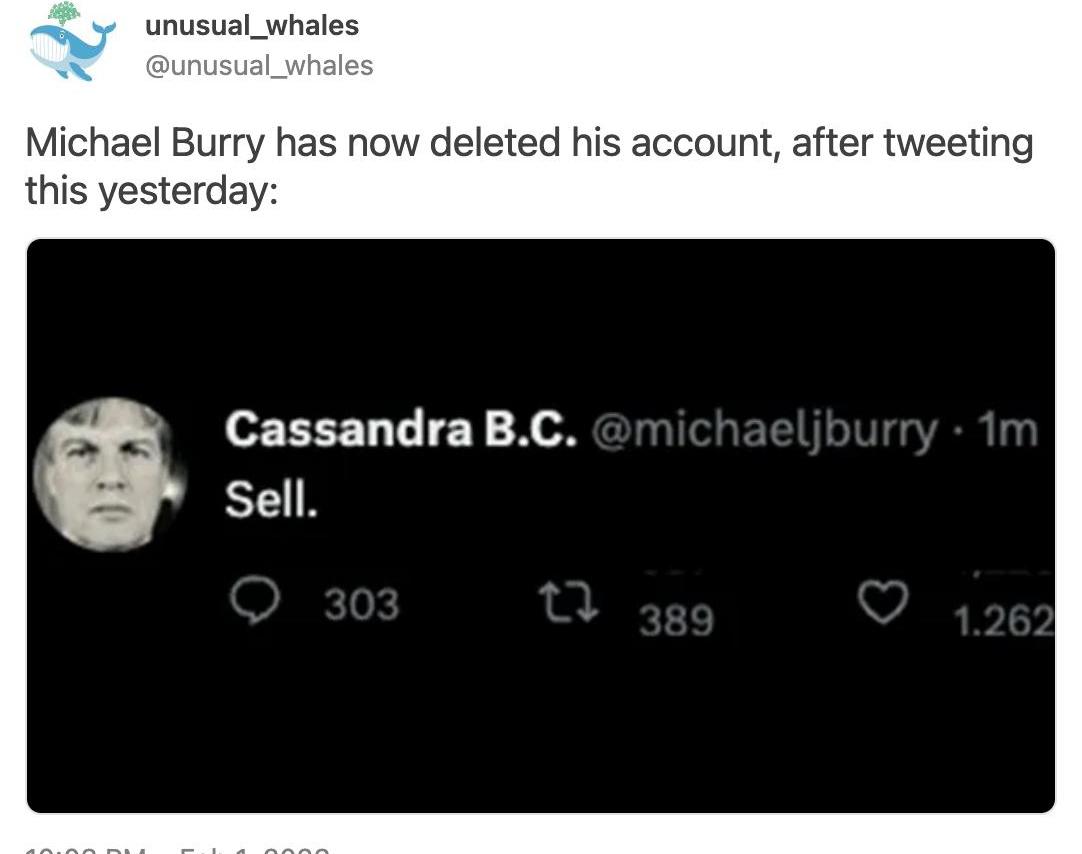Screen dimensions: 1082x854
Task: Click the word "tweeting" in the tweet
Action: [957, 144]
